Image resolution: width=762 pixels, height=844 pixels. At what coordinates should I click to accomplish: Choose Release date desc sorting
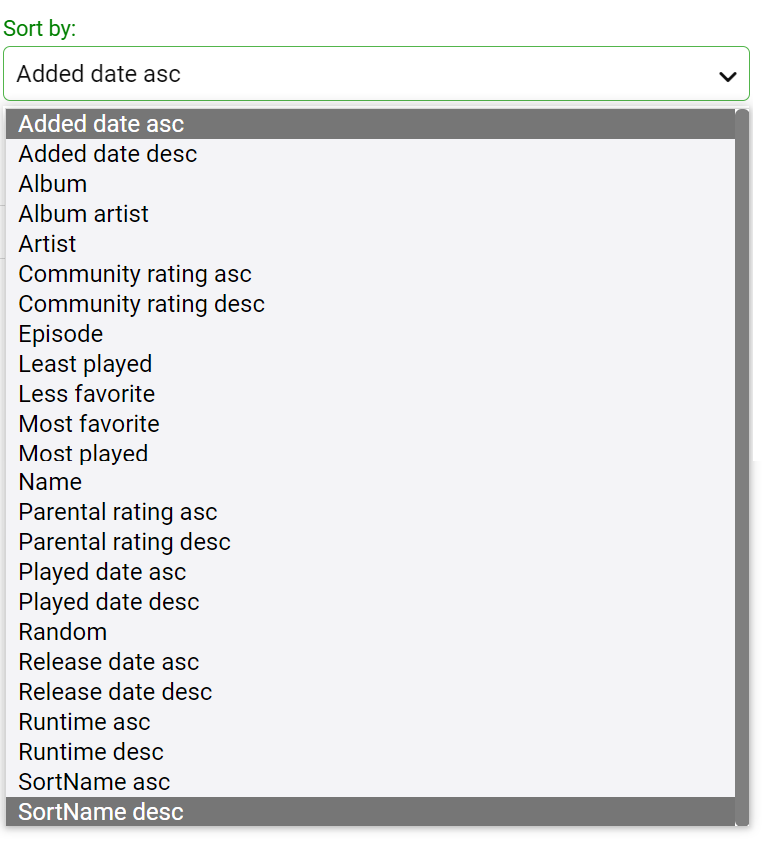[116, 692]
